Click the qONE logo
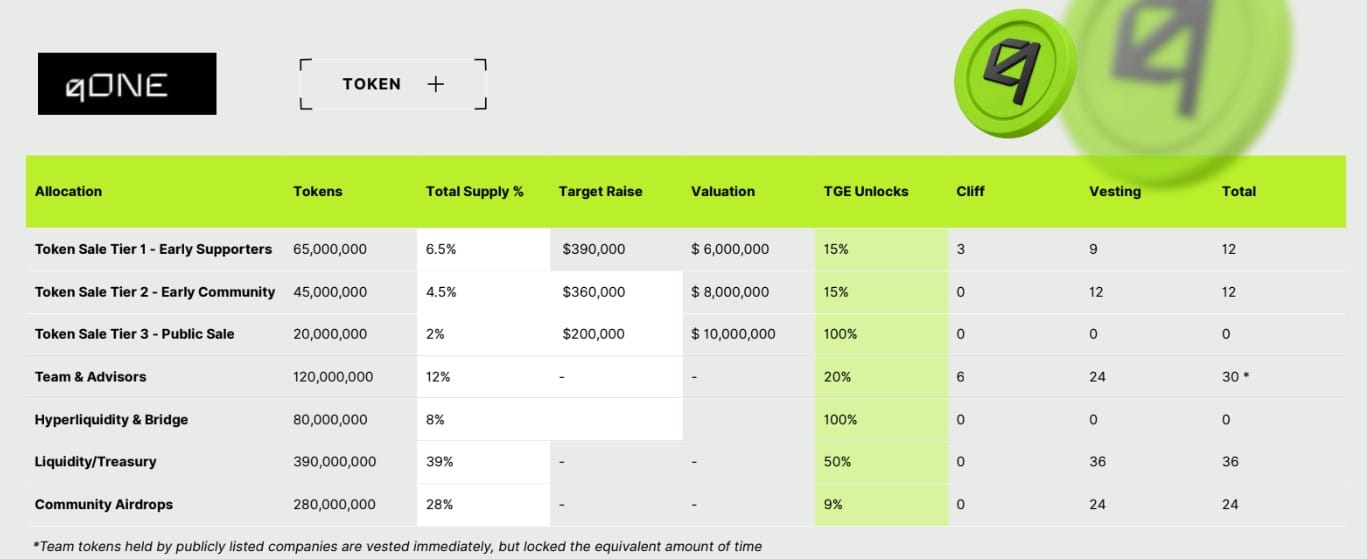This screenshot has width=1367, height=559. [127, 84]
